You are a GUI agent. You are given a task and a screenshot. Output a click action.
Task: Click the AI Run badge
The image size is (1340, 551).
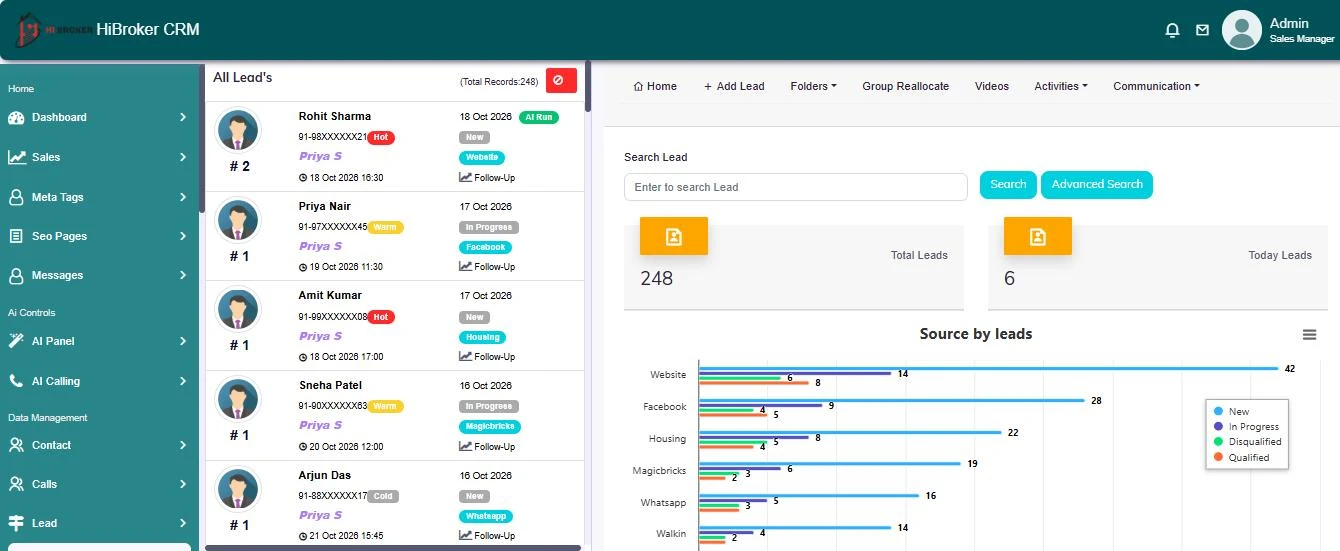click(x=539, y=117)
